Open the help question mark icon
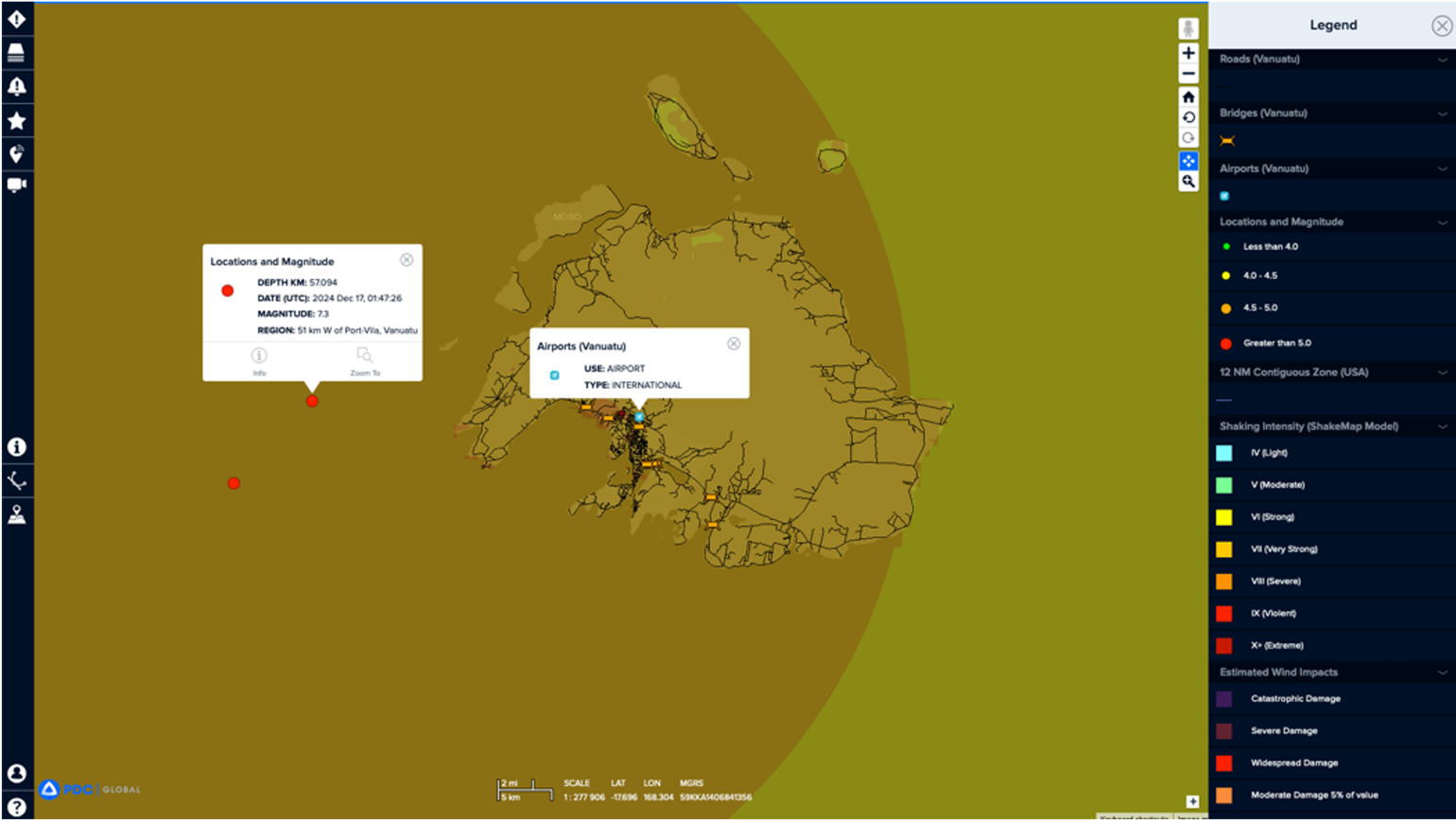The width and height of the screenshot is (1456, 820). [16, 808]
